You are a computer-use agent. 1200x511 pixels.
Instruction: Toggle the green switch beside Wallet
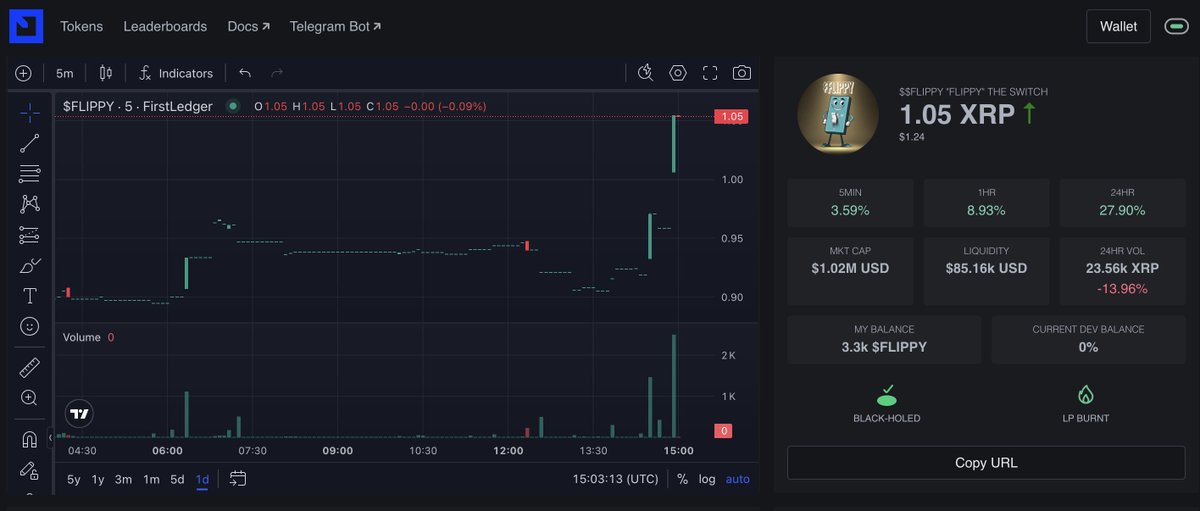pos(1176,27)
